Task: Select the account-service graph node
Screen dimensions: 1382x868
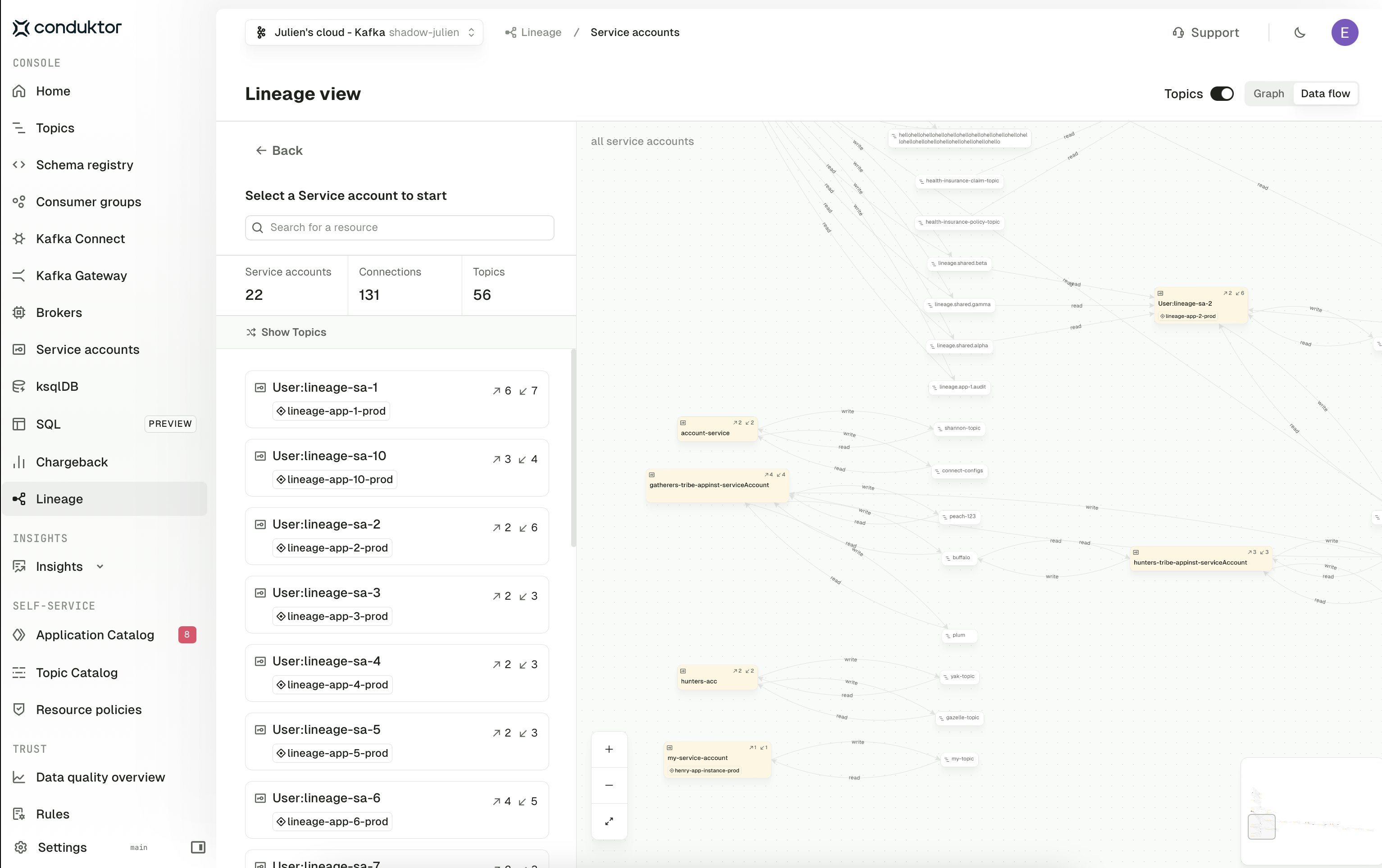Action: click(718, 429)
